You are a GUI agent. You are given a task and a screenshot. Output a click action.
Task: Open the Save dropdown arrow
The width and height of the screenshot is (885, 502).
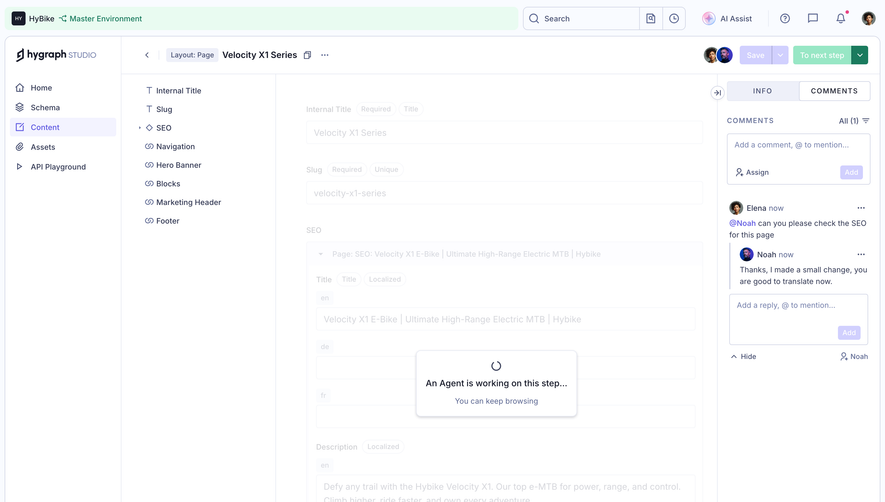pos(780,55)
